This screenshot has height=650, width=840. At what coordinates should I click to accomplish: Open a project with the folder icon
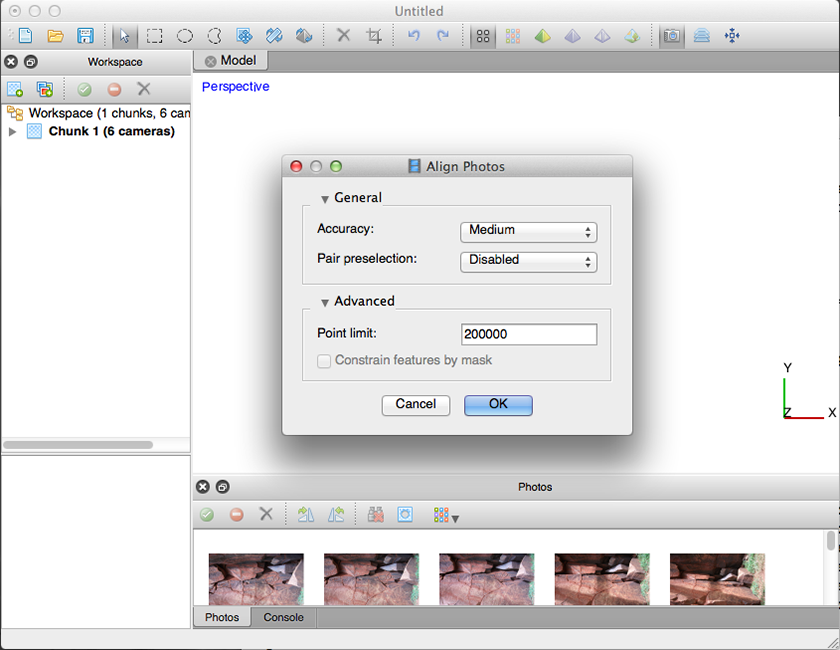point(55,36)
